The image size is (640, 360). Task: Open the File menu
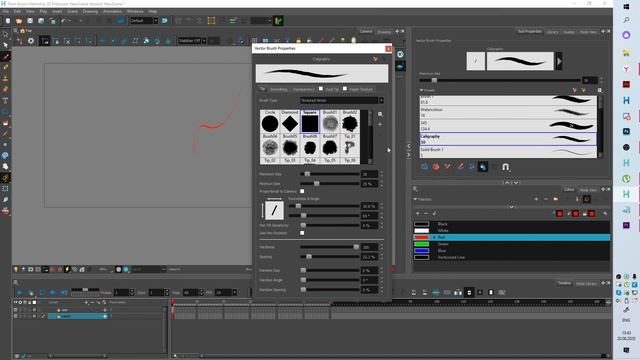coord(6,11)
